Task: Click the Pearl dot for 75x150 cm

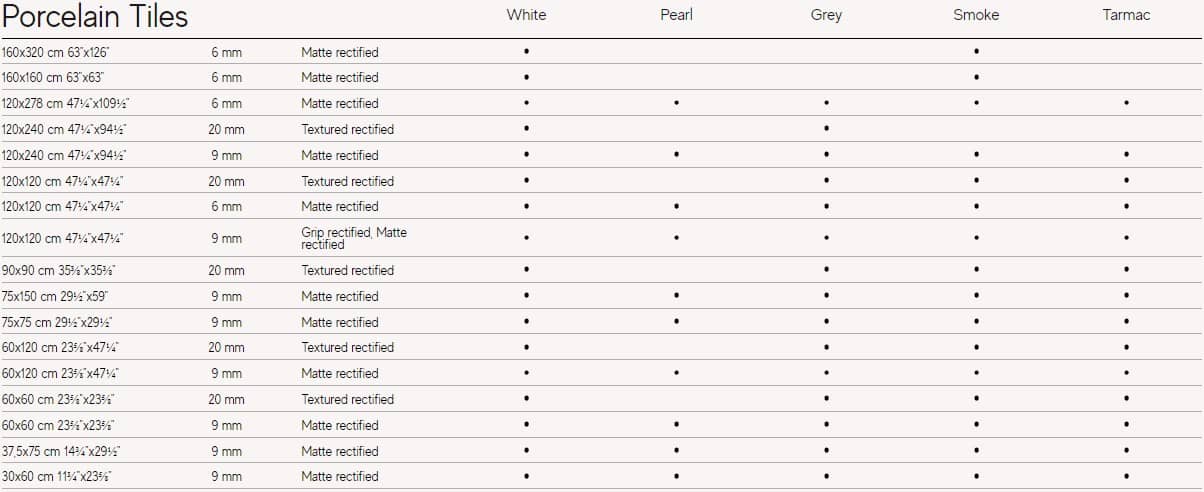Action: pos(676,296)
